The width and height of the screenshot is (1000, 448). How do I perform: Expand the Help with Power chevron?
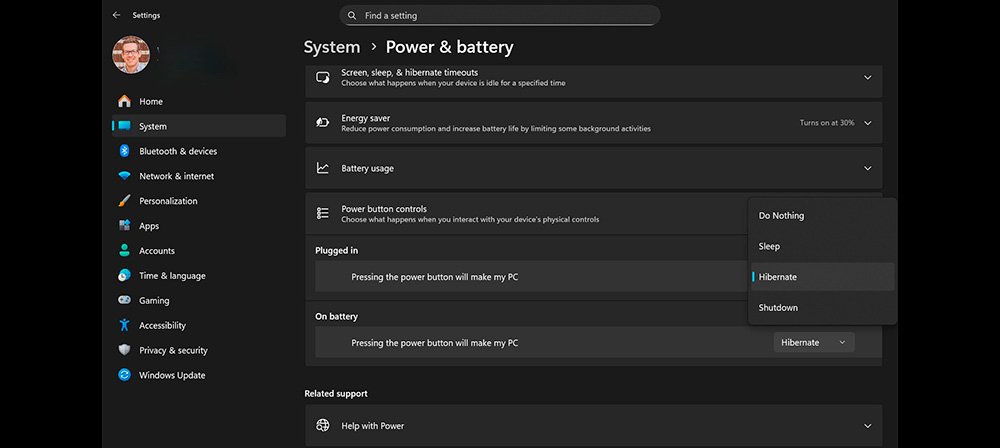point(867,426)
